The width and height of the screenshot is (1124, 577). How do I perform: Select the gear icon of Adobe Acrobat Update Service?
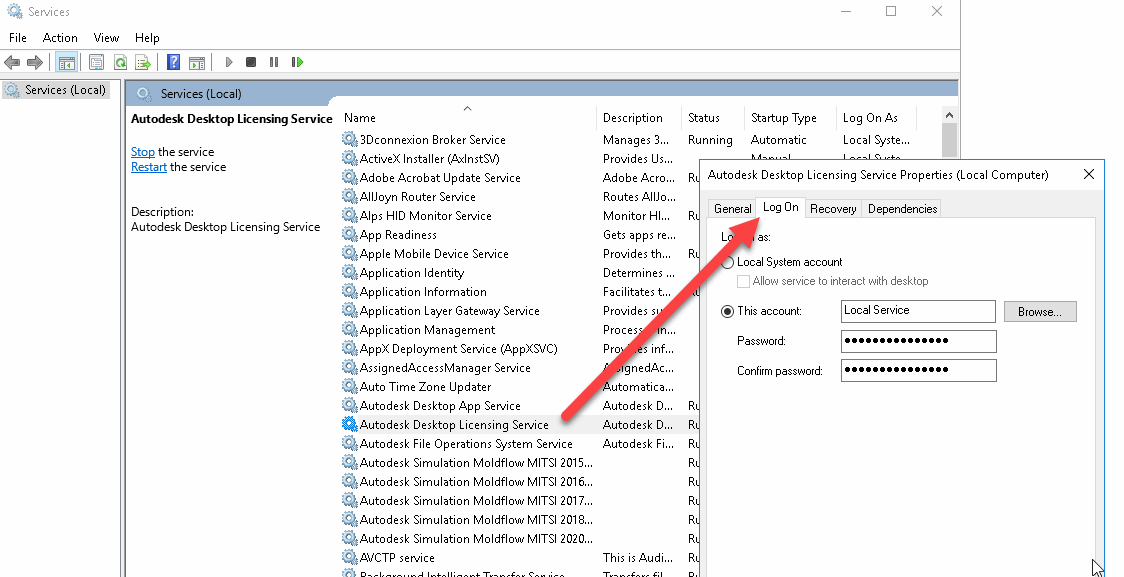click(349, 177)
